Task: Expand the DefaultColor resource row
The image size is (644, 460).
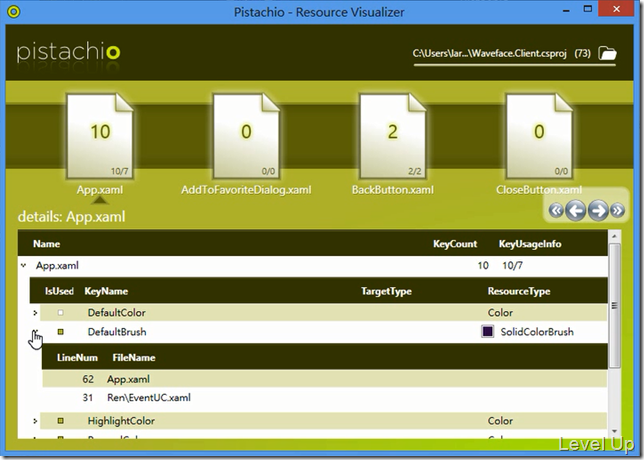Action: [35, 313]
